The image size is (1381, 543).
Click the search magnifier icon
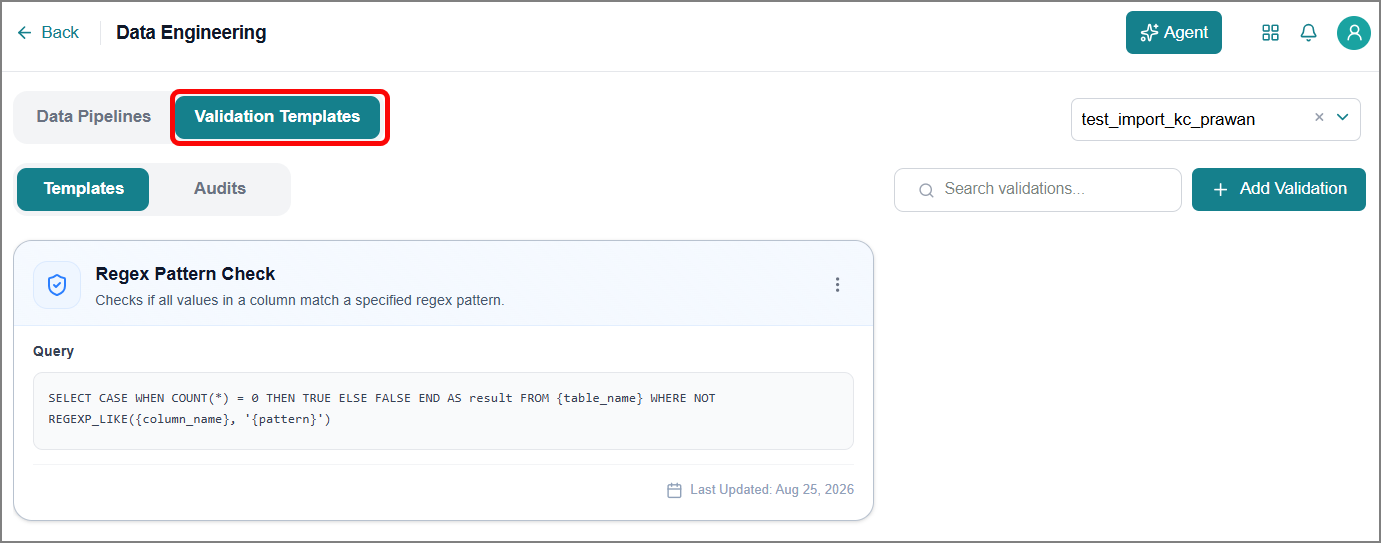pos(926,190)
